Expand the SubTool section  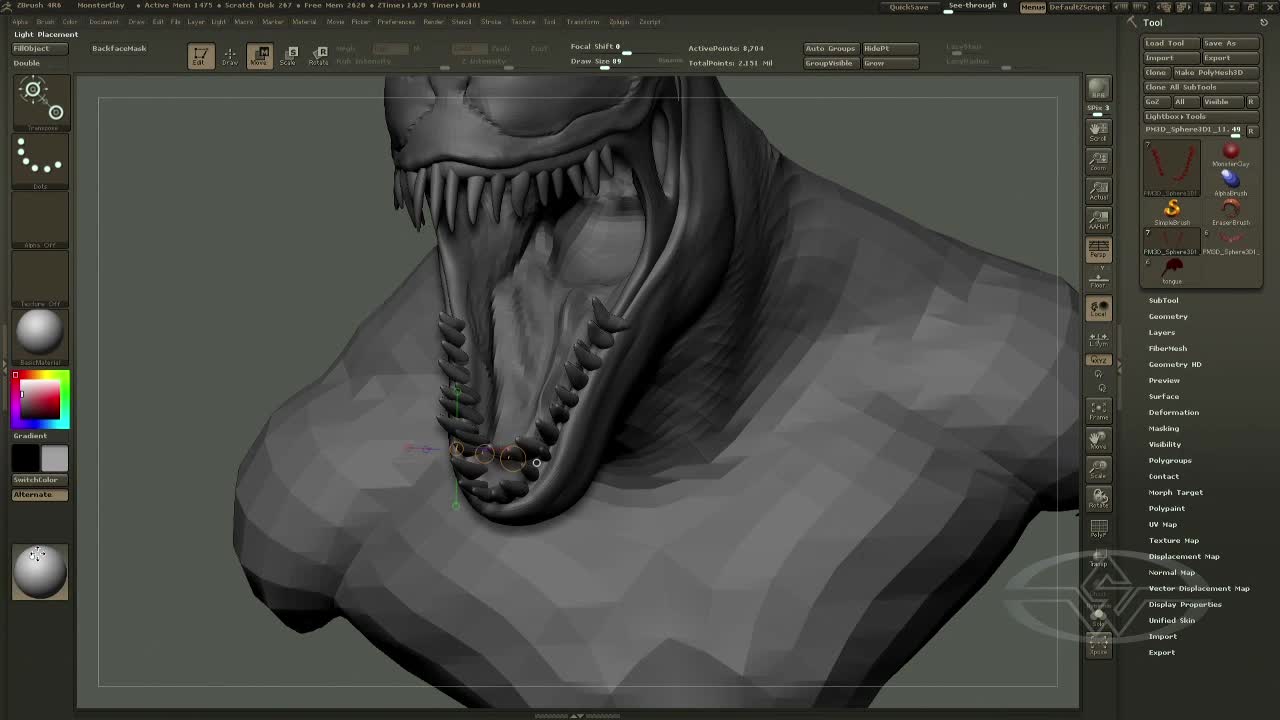(1163, 300)
